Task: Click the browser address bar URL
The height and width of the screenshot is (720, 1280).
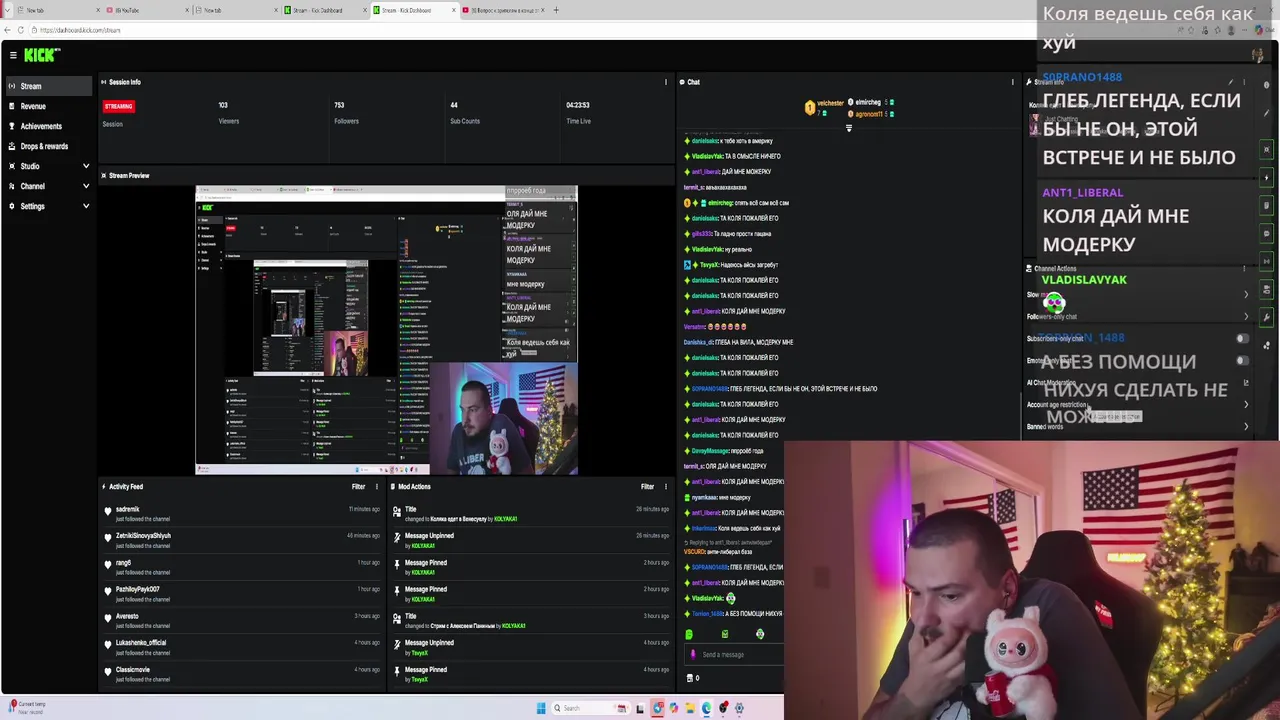Action: coord(80,30)
